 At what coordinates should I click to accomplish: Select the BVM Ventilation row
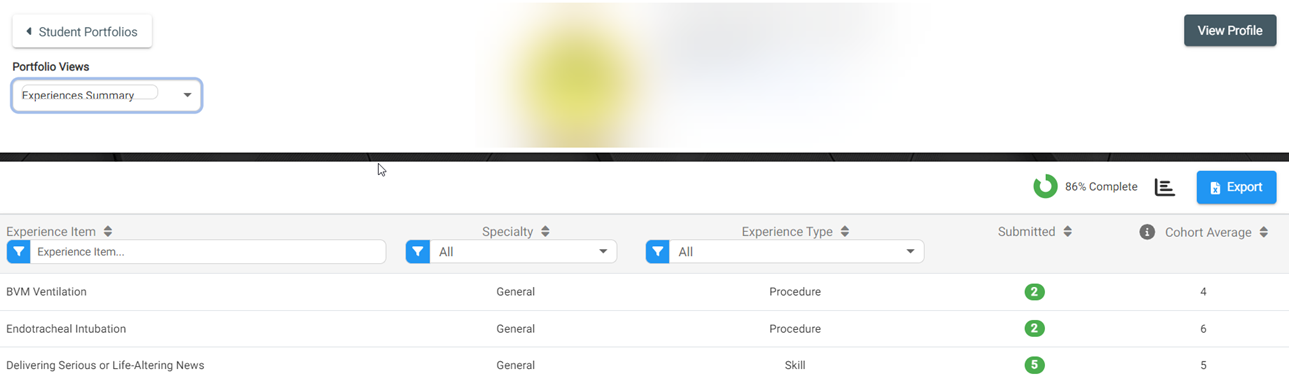tap(644, 292)
